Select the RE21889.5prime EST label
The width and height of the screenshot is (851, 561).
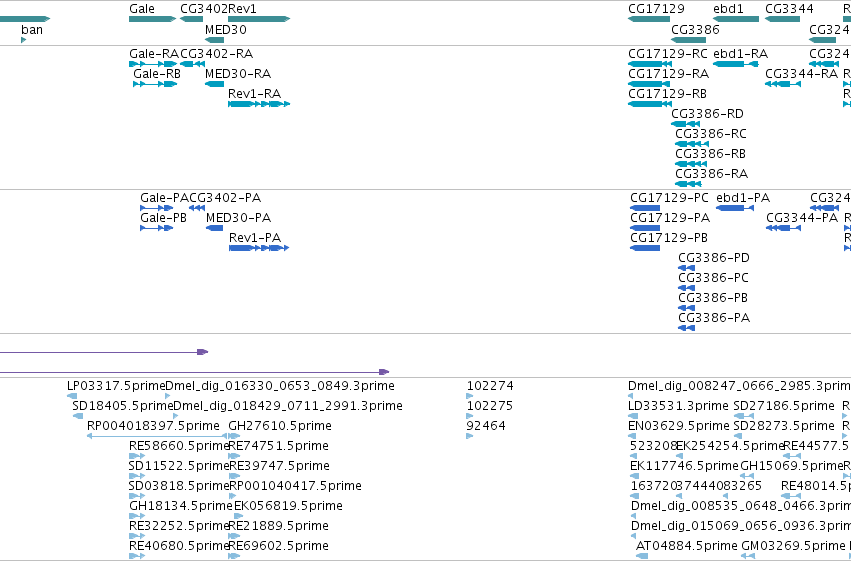[x=279, y=527]
